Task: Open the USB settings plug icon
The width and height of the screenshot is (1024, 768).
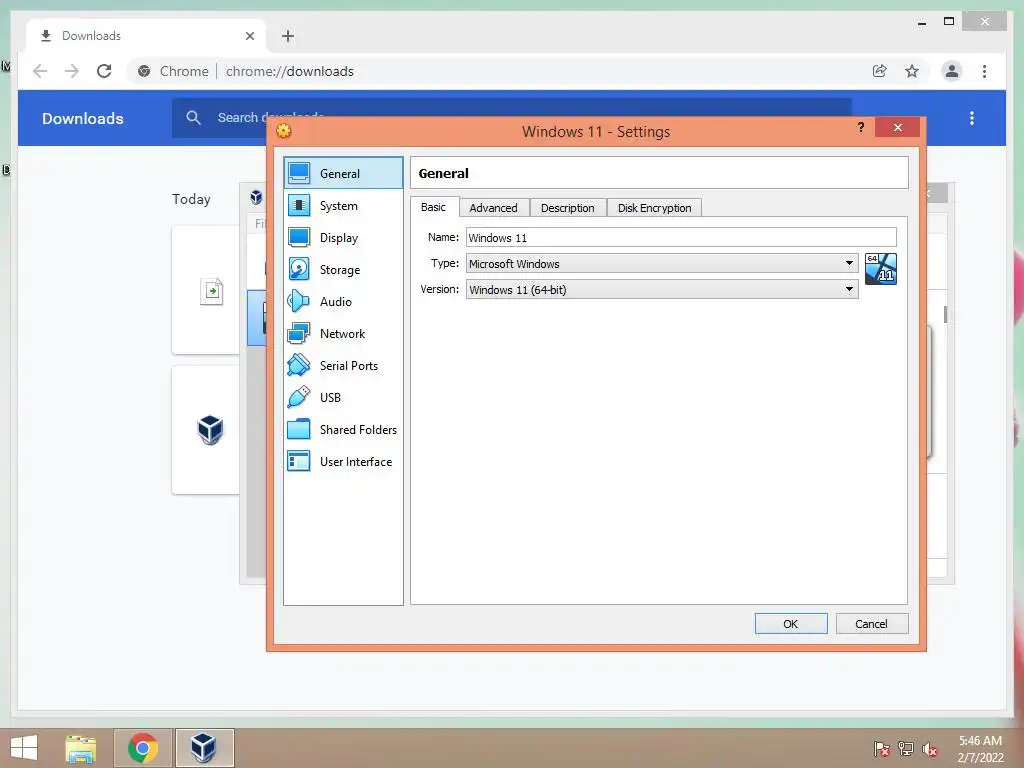Action: pyautogui.click(x=299, y=397)
